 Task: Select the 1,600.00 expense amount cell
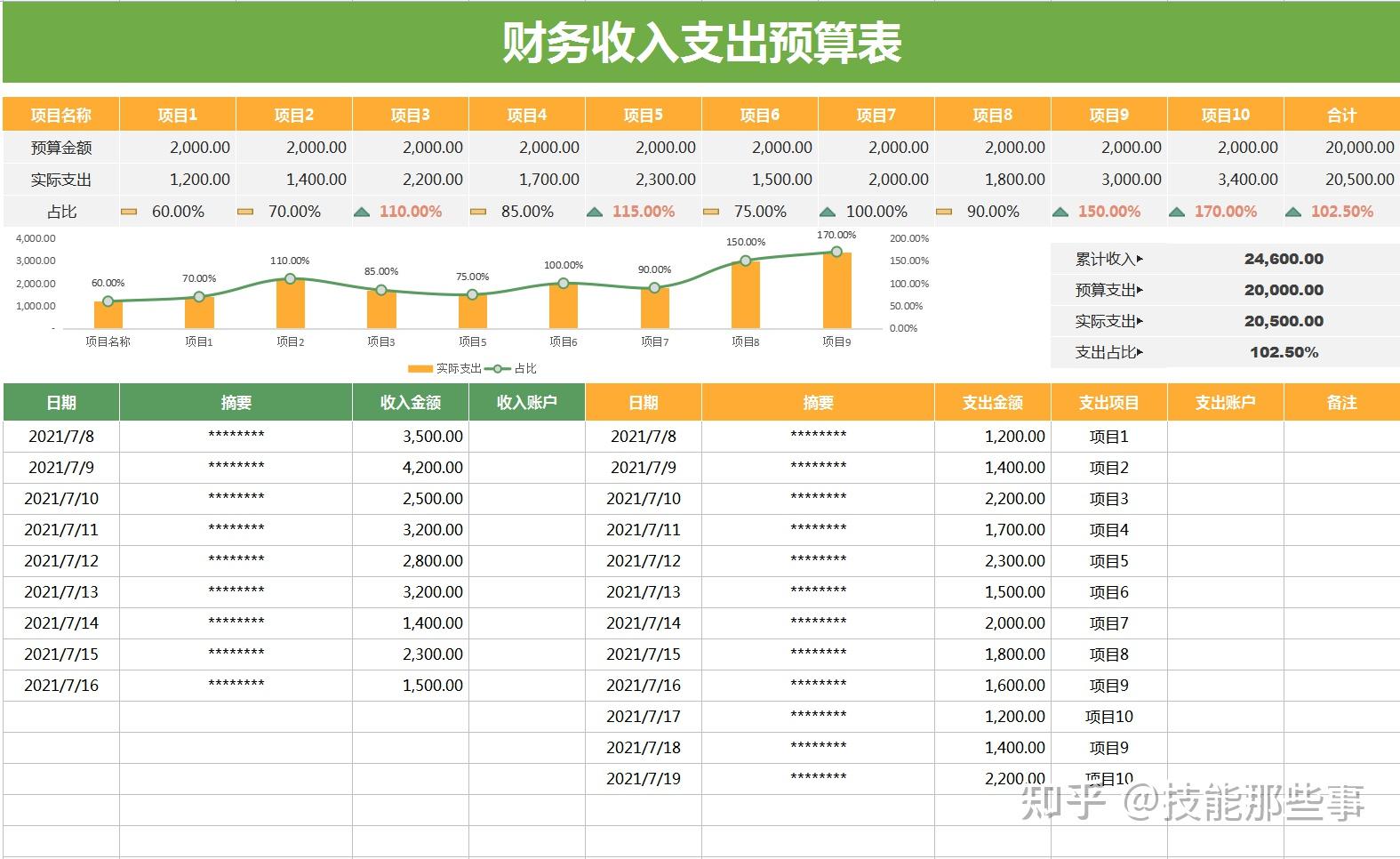coord(993,686)
